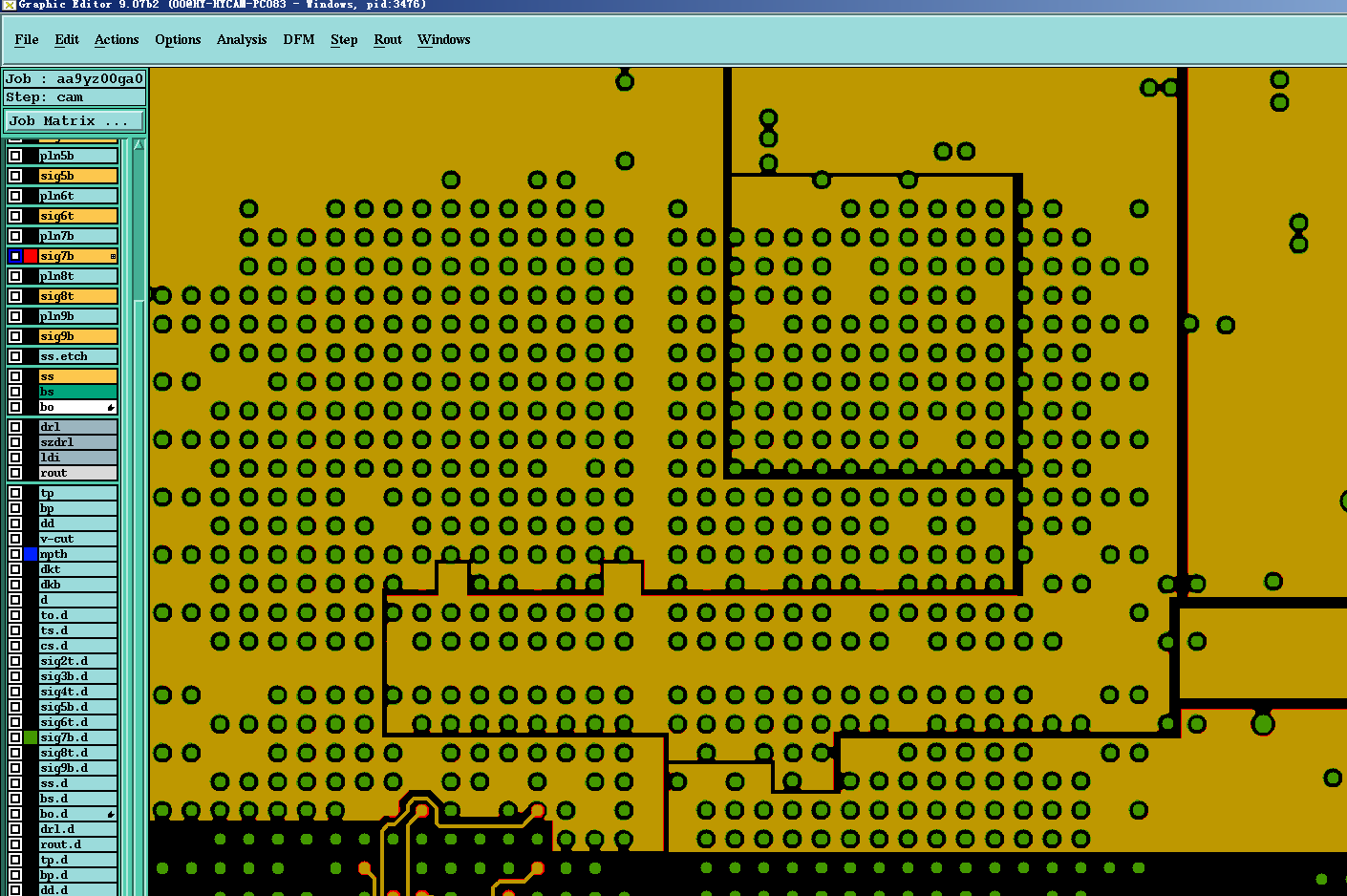The image size is (1347, 896).
Task: Toggle the pln5b layer checkbox
Action: 15,156
